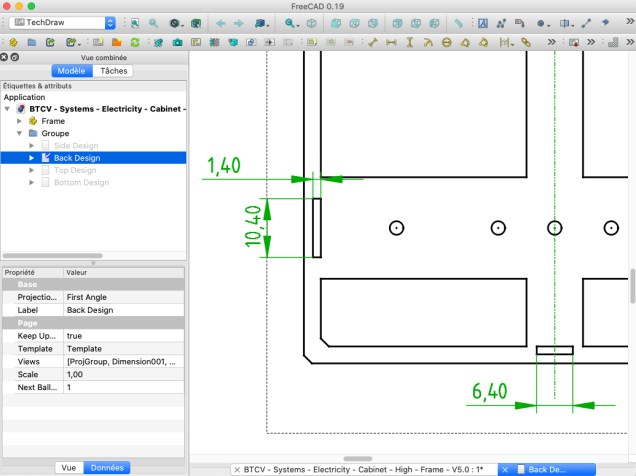Switch to the Tâches tab
This screenshot has width=636, height=476.
114,71
